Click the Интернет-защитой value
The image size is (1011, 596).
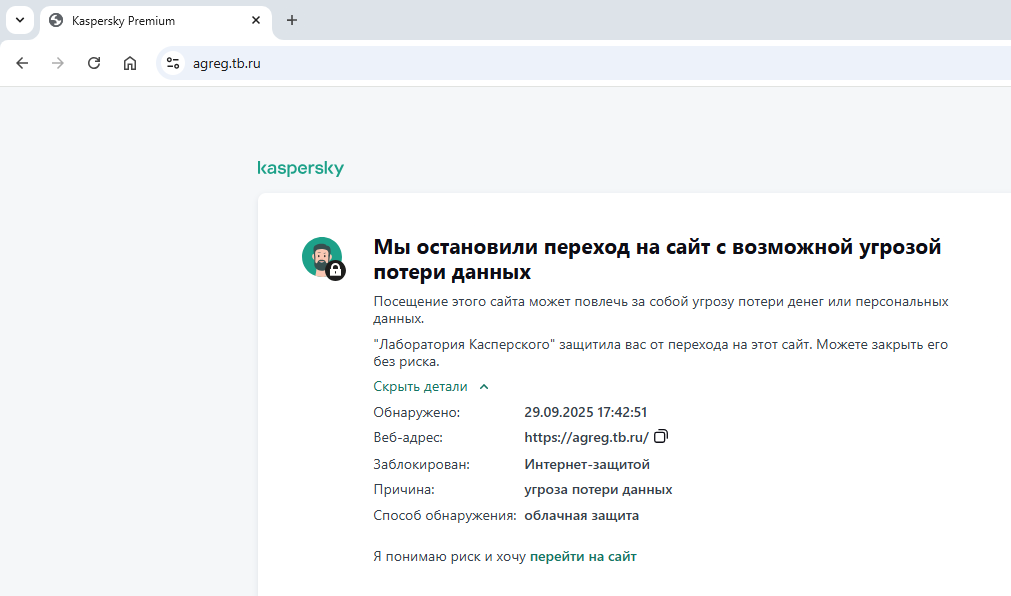pos(587,464)
